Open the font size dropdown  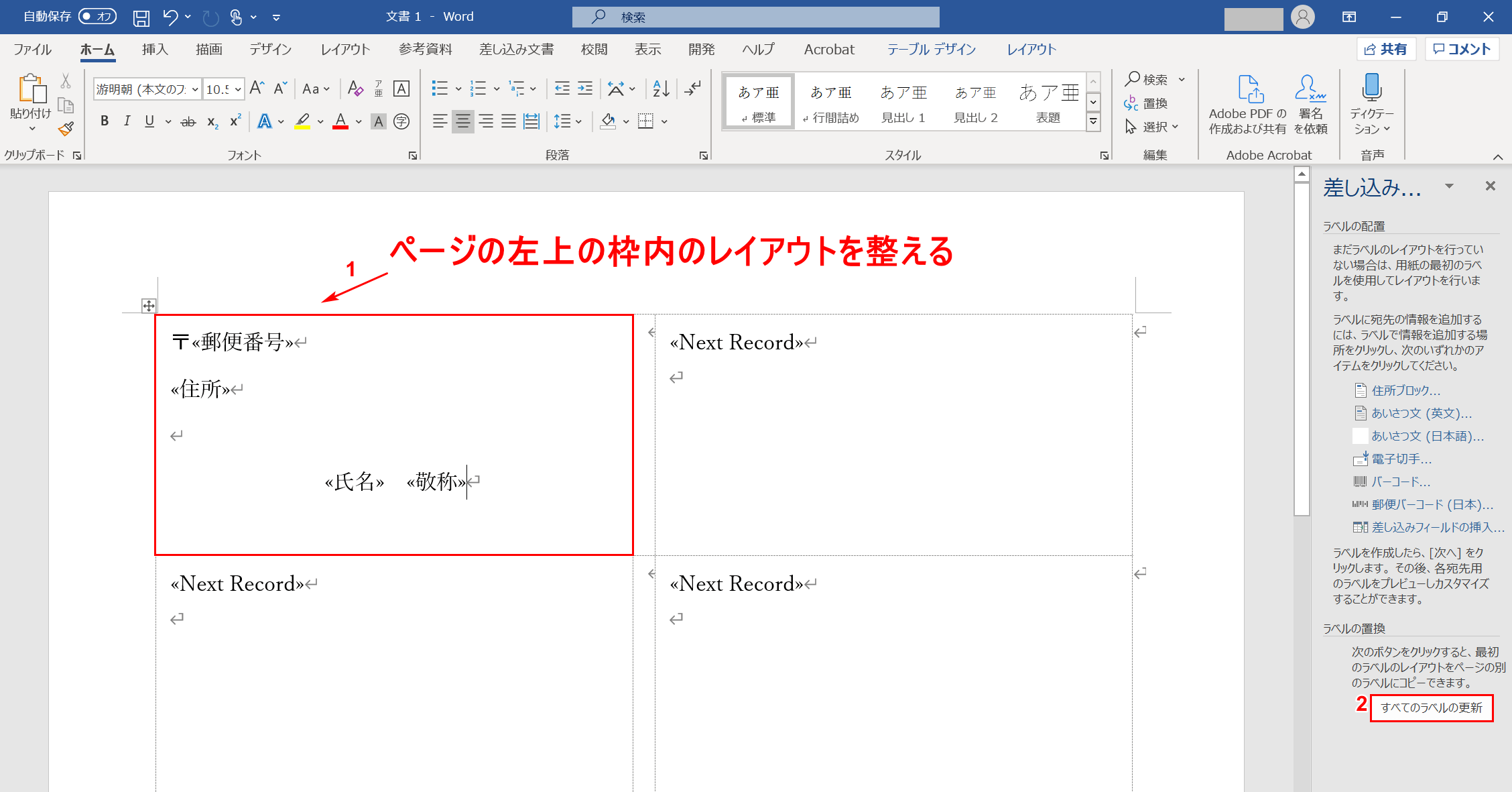tap(238, 89)
